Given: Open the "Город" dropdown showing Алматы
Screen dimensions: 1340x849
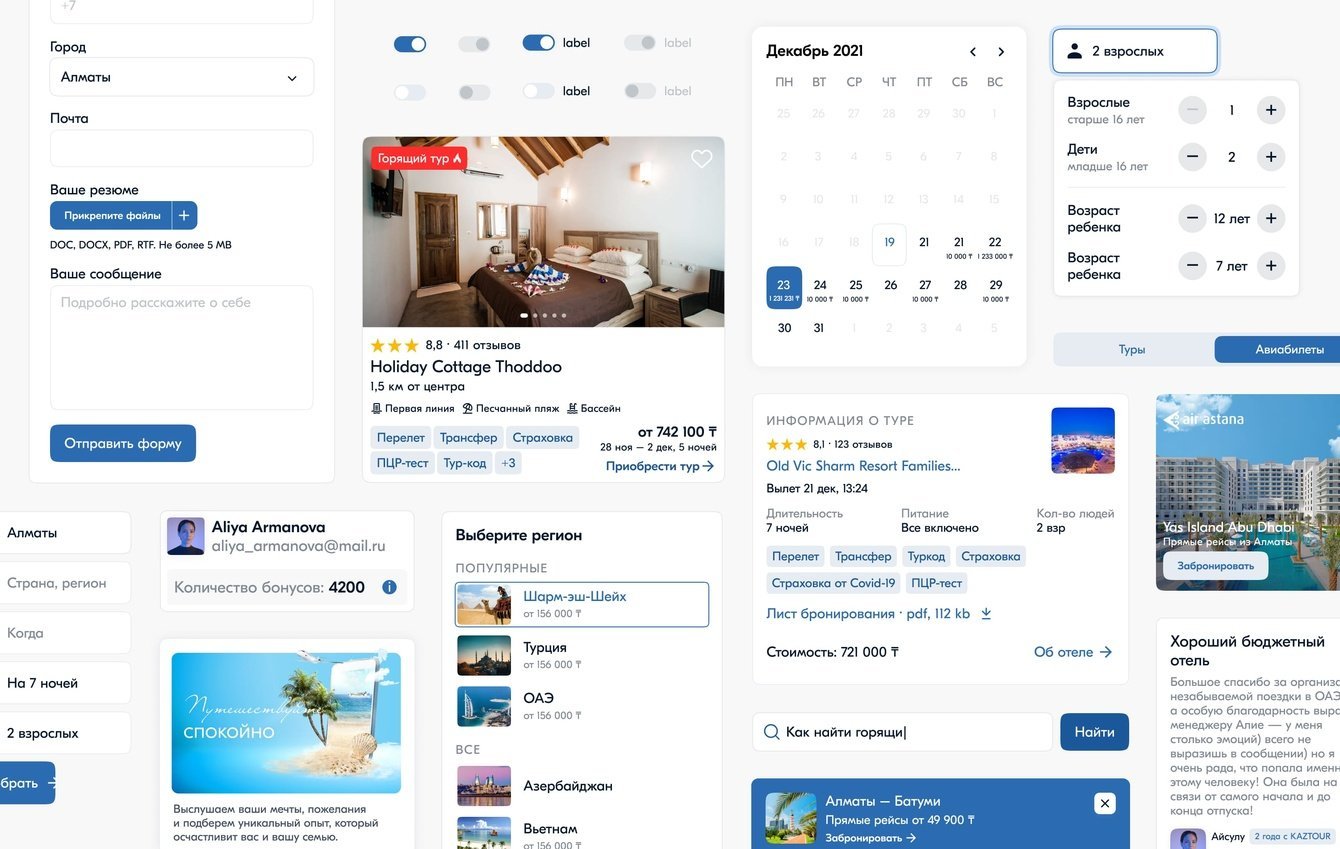Looking at the screenshot, I should pos(181,77).
